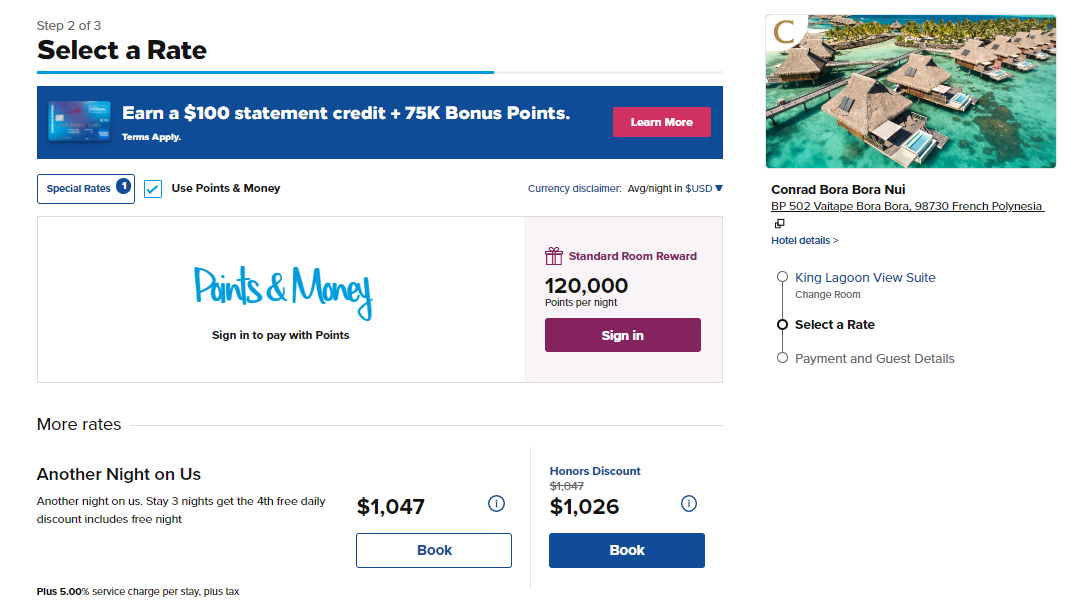Click the Points & Money logo graphic

[283, 288]
